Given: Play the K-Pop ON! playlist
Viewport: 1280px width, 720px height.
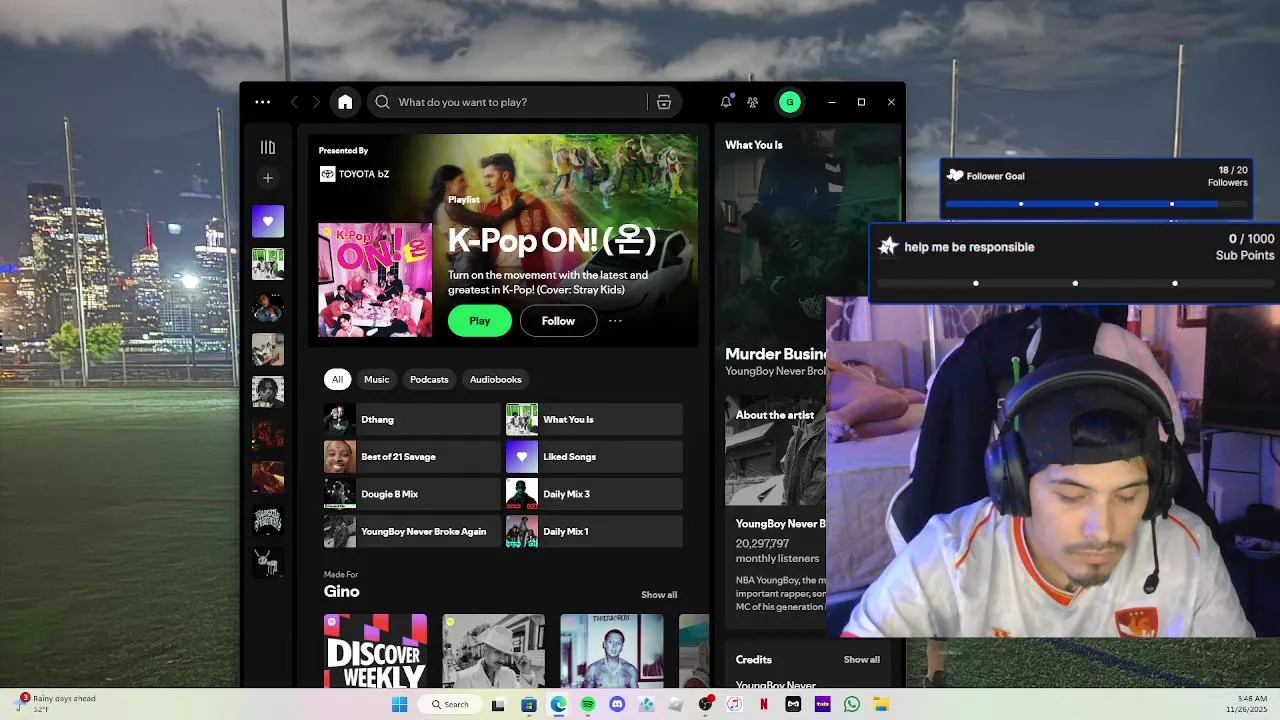Looking at the screenshot, I should [x=480, y=321].
